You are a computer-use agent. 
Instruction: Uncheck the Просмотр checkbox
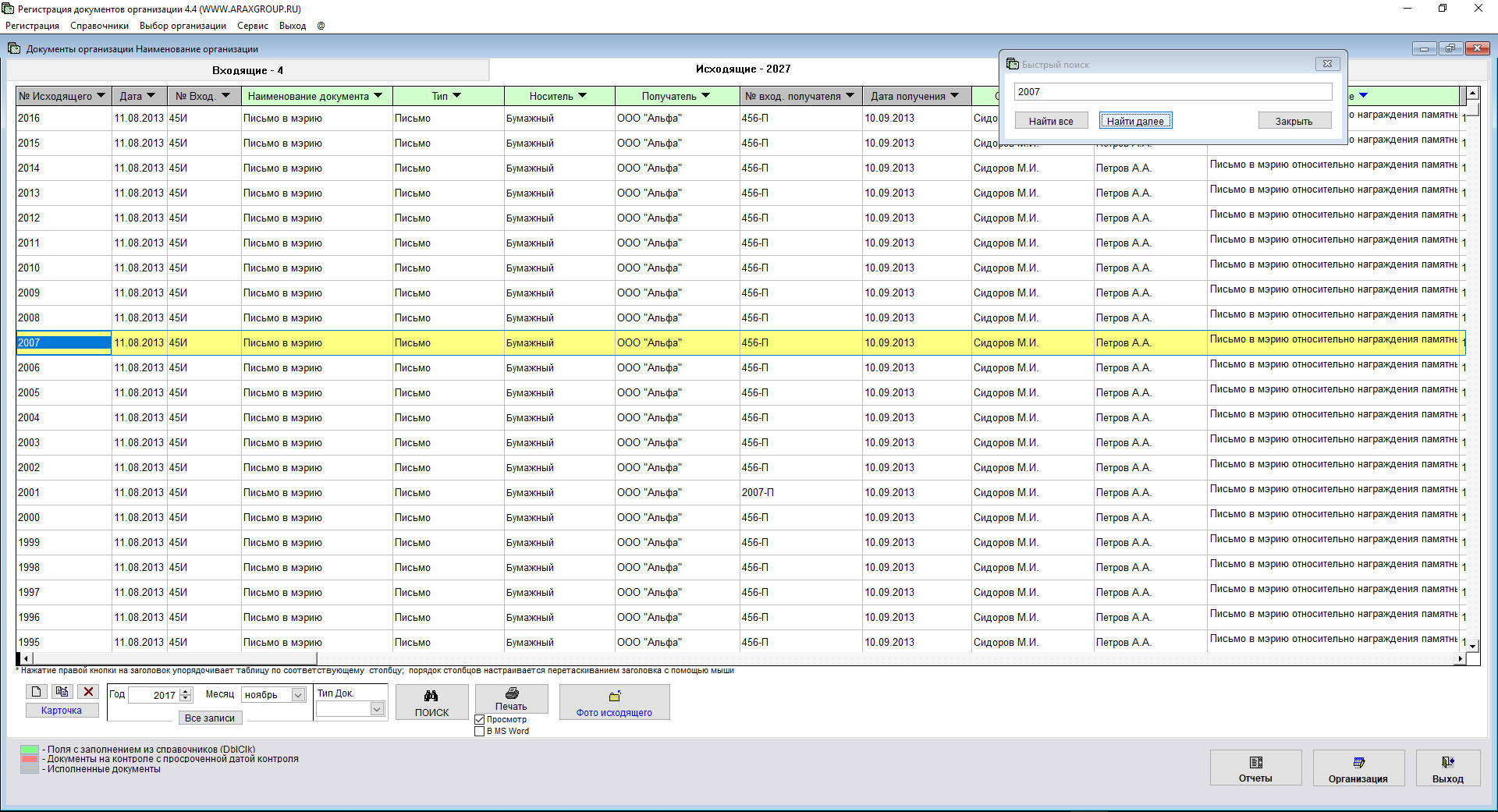click(480, 720)
